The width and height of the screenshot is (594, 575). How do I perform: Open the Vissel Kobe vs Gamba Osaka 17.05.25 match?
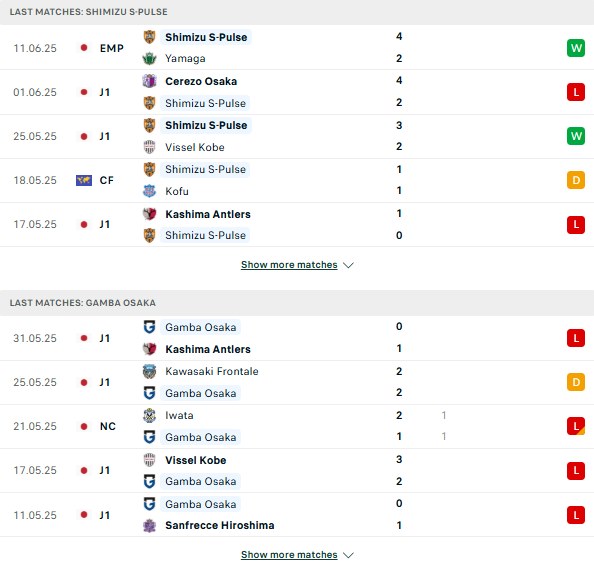pyautogui.click(x=297, y=470)
